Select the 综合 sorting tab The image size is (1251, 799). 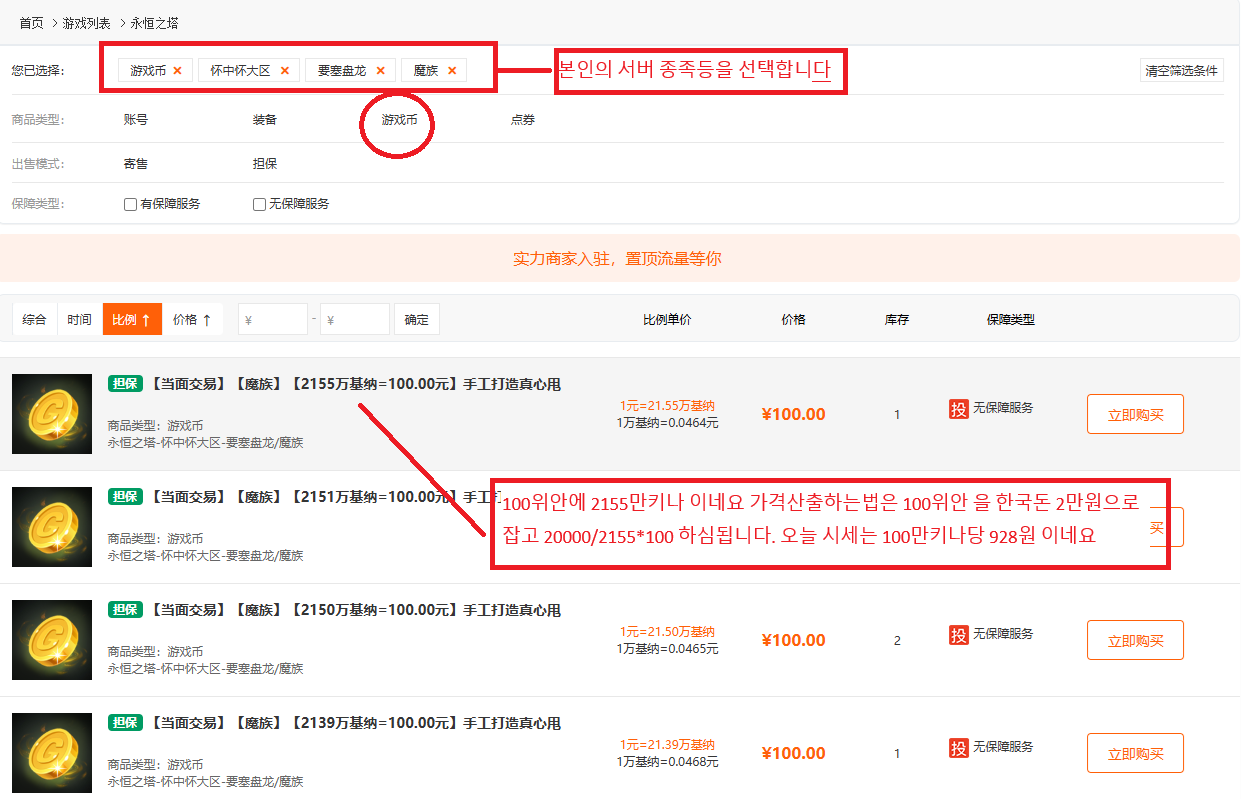tap(35, 320)
